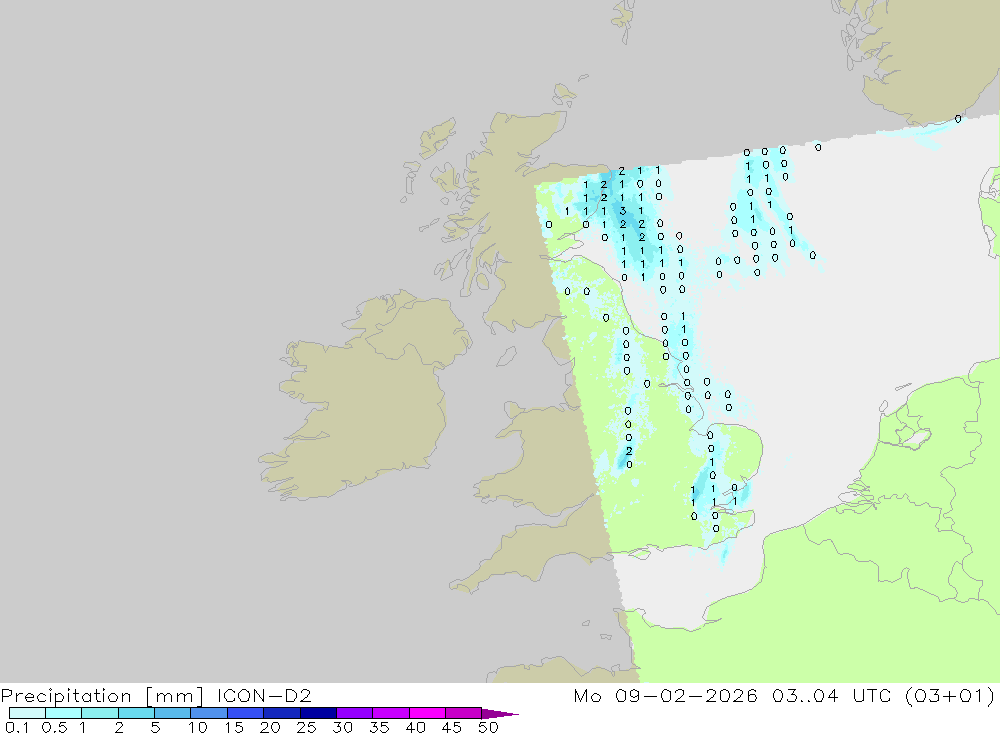Screen dimensions: 1000x733
Task: Click the legend scale label 25
Action: [307, 727]
